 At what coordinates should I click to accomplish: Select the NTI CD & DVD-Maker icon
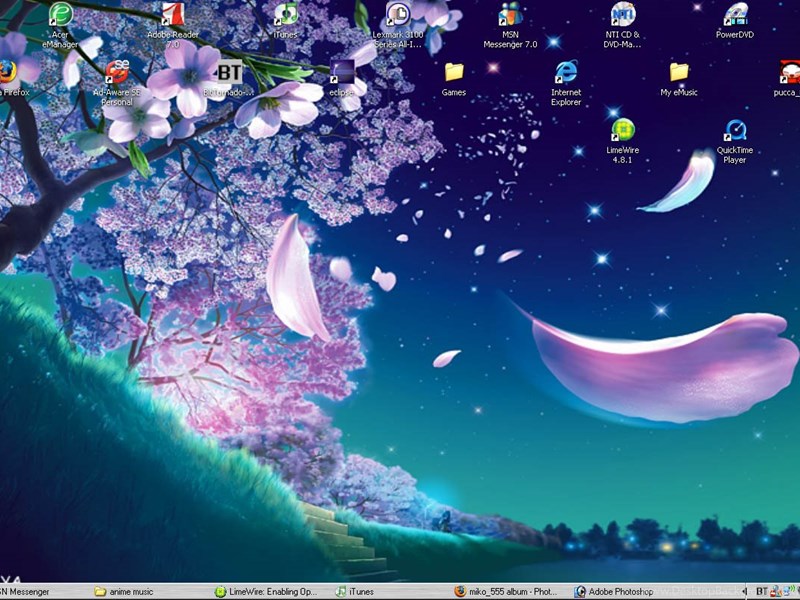click(x=622, y=16)
